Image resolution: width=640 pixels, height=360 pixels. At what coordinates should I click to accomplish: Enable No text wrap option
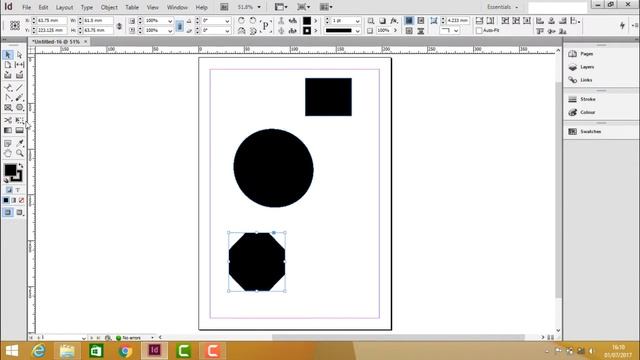(409, 21)
